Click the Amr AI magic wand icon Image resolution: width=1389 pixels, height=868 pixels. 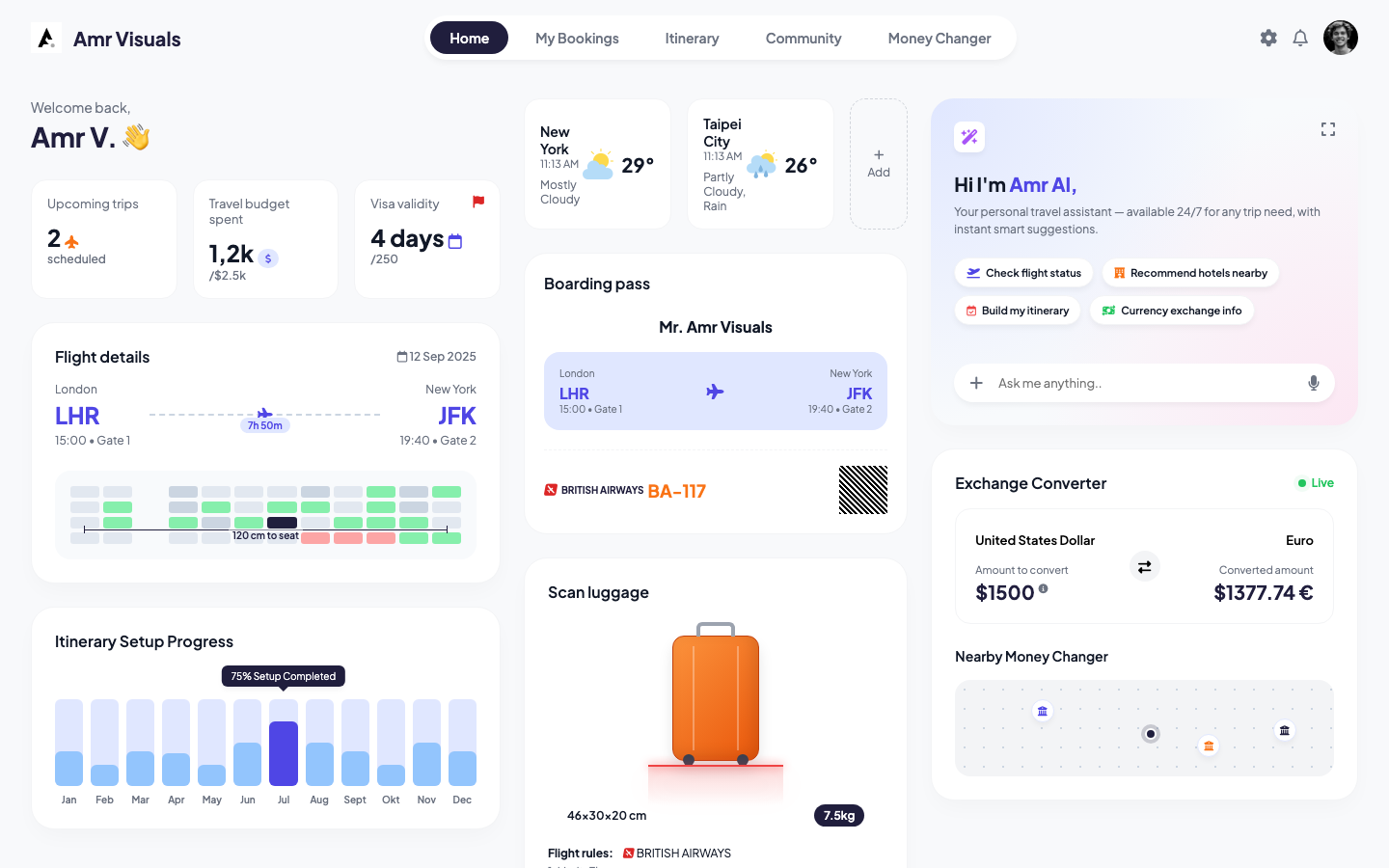(x=969, y=137)
